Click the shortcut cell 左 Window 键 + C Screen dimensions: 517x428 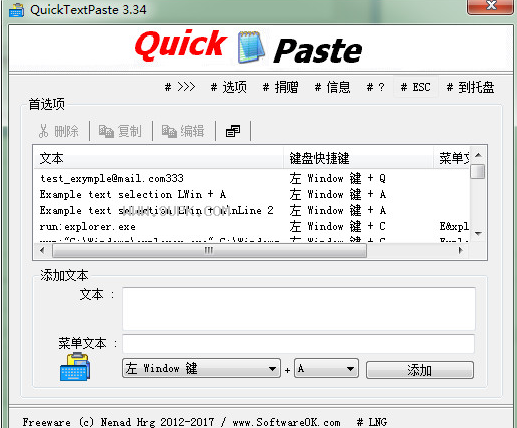tap(337, 227)
